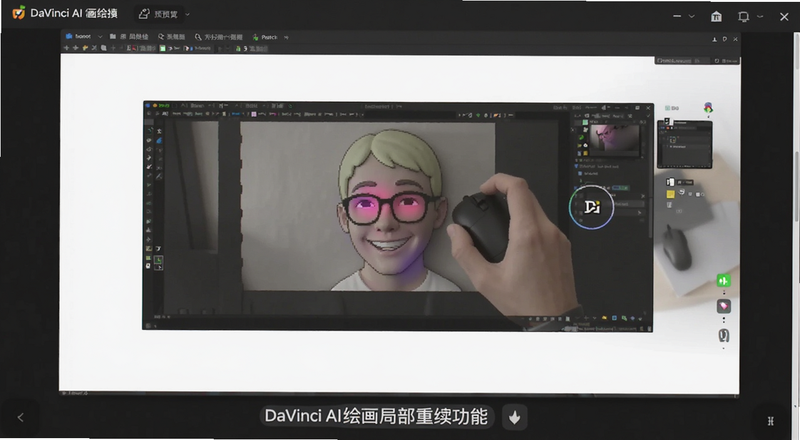Open the preview mode dropdown in title bar
The width and height of the screenshot is (800, 440).
click(x=163, y=14)
